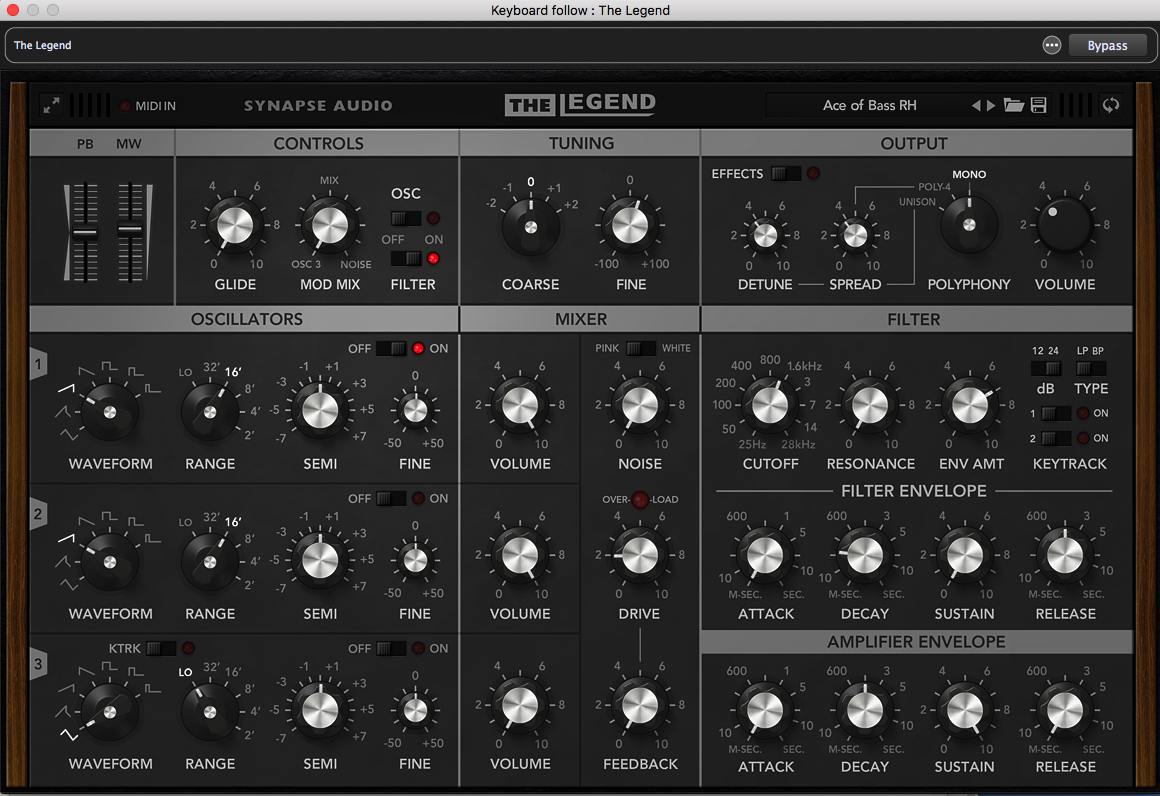Click the Glide knob
This screenshot has width=1160, height=796.
click(x=235, y=225)
